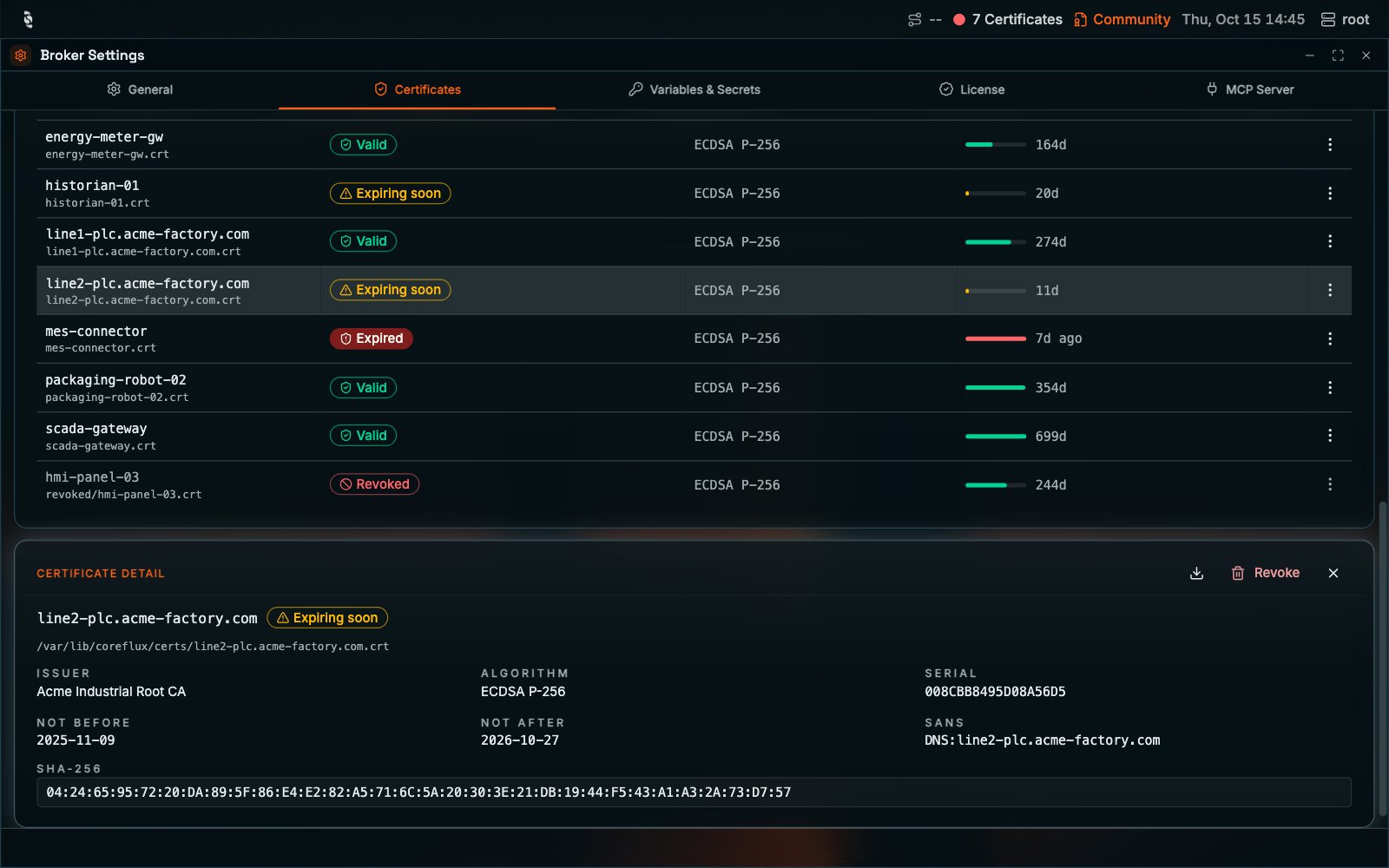Click the vertical scrollbar on the right
1389x868 pixels.
point(1383,660)
